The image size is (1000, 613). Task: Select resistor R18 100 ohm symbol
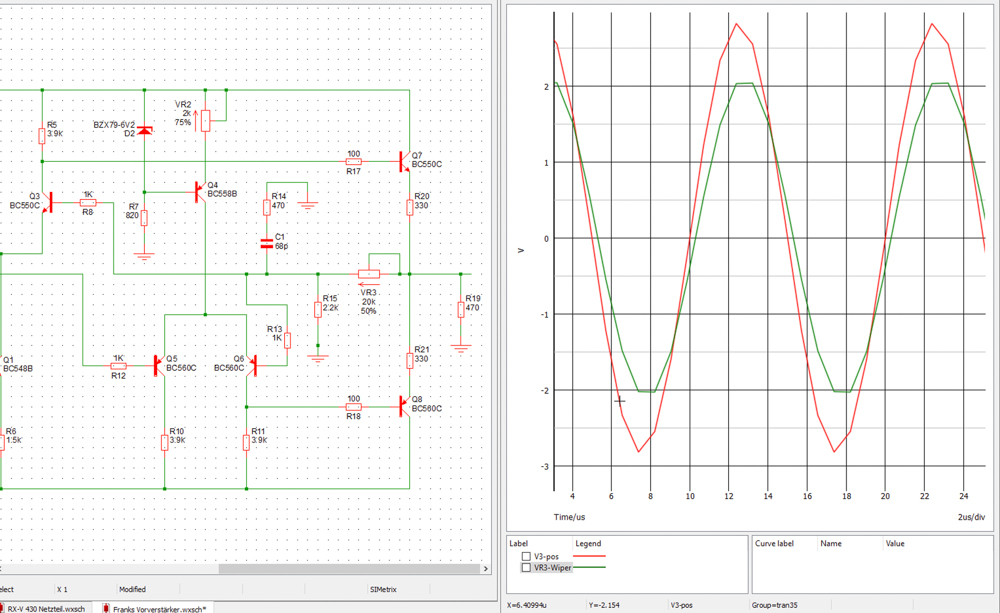point(353,406)
